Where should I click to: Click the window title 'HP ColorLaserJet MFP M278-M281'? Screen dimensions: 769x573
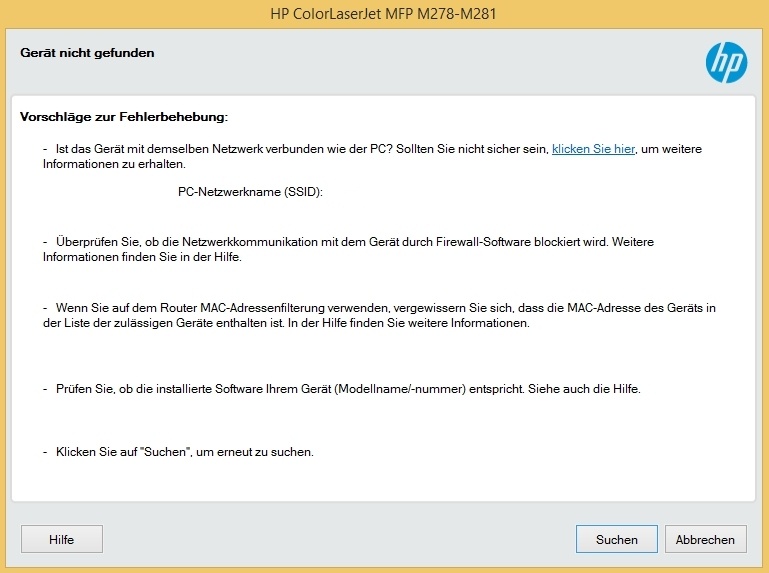[384, 13]
